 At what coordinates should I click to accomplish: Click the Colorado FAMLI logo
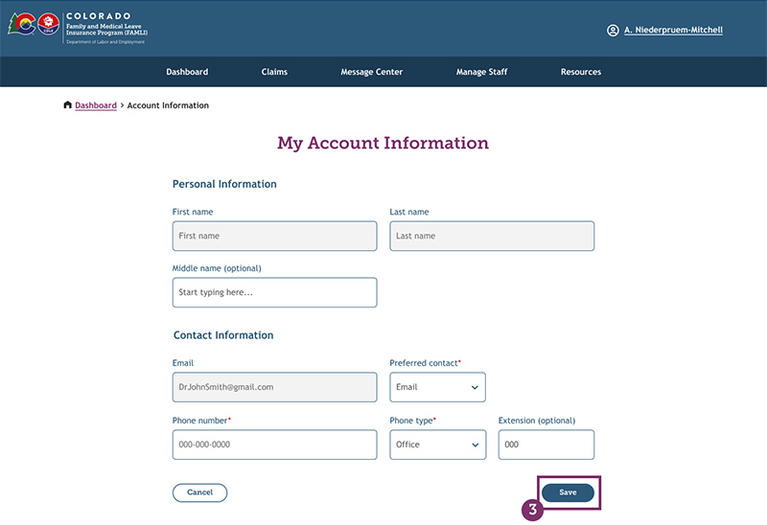[78, 28]
